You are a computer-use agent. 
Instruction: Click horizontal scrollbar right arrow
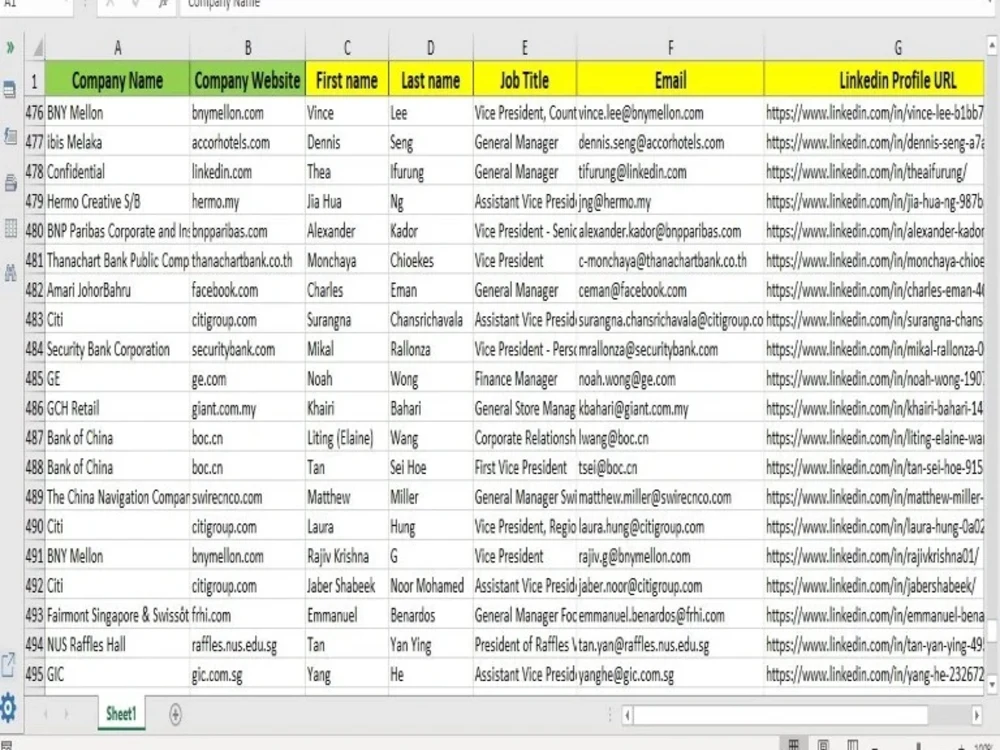tap(976, 715)
